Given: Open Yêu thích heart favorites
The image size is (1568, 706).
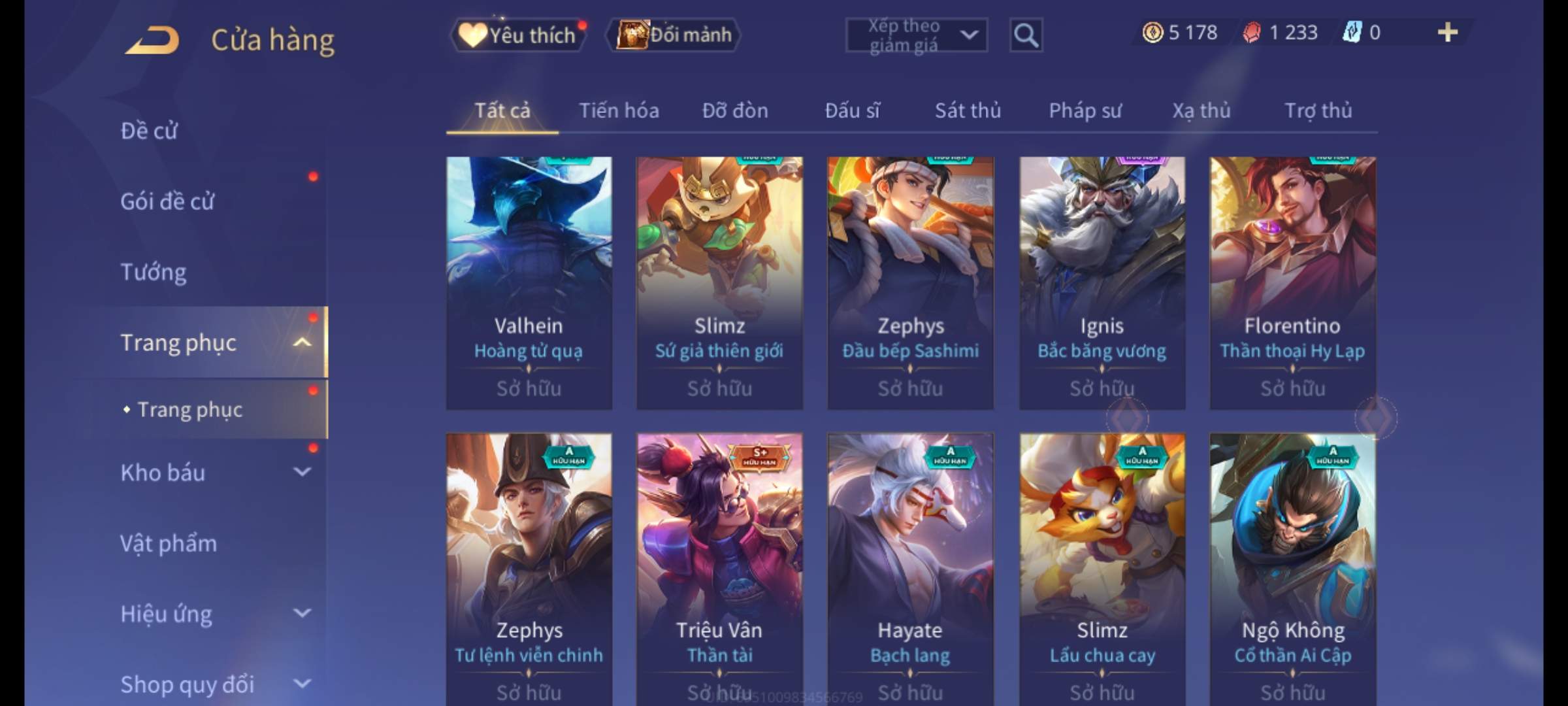Looking at the screenshot, I should [x=517, y=35].
